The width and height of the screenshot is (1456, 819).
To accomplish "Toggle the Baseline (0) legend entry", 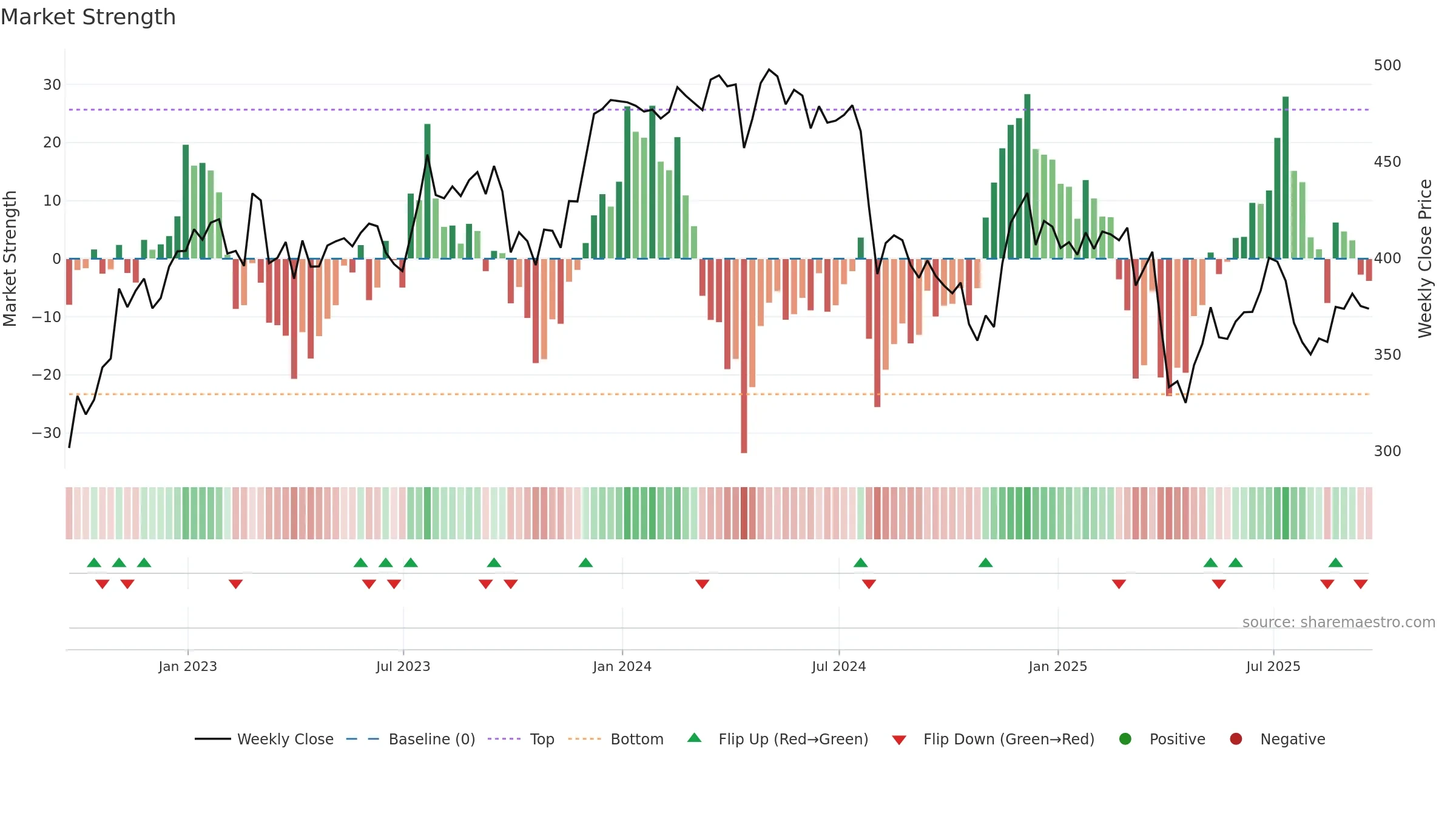I will tap(411, 739).
